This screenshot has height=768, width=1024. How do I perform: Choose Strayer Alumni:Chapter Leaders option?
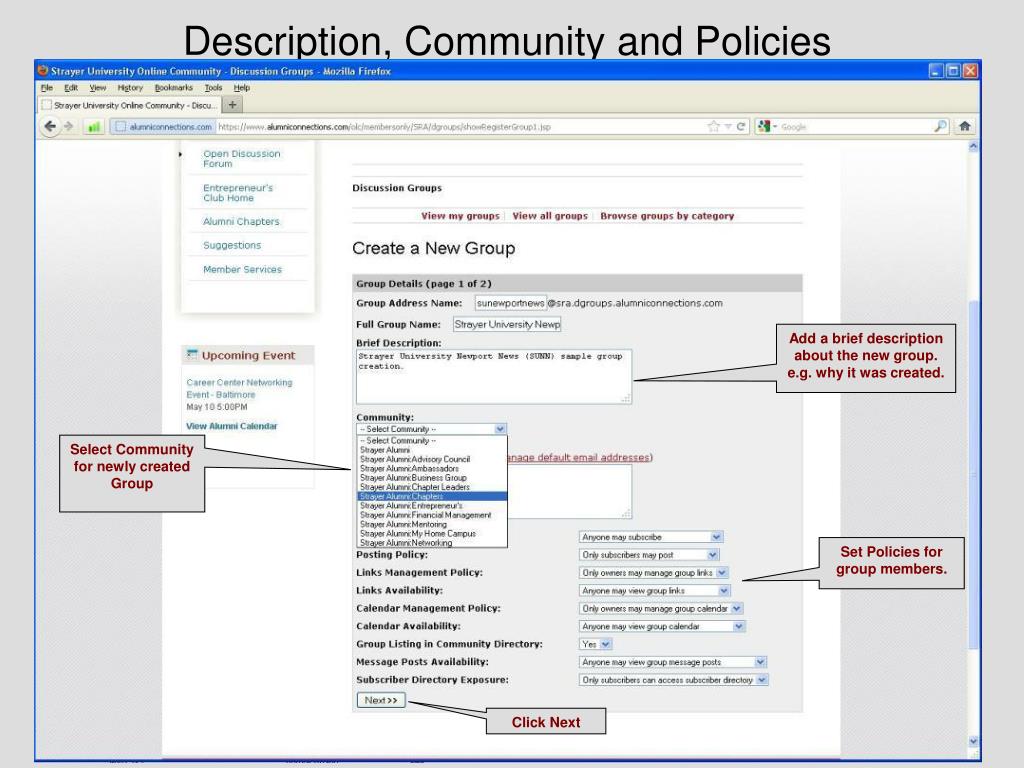tap(432, 487)
